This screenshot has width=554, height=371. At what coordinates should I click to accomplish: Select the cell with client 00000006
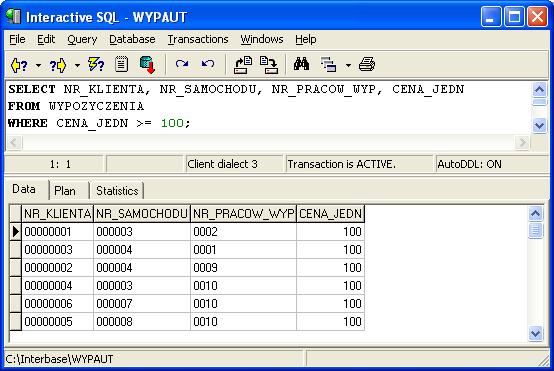coord(58,304)
